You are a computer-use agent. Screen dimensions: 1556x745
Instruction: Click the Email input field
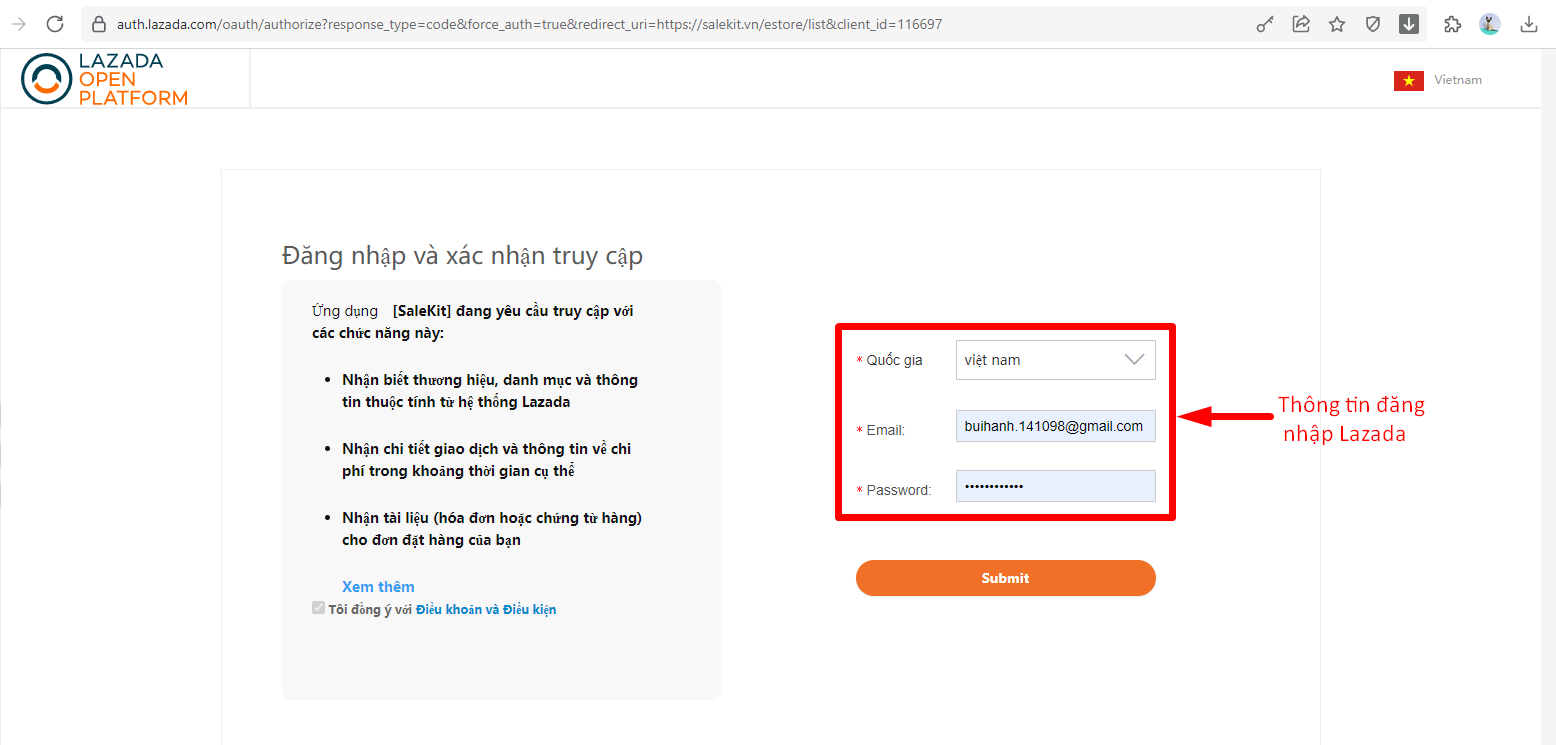1055,426
